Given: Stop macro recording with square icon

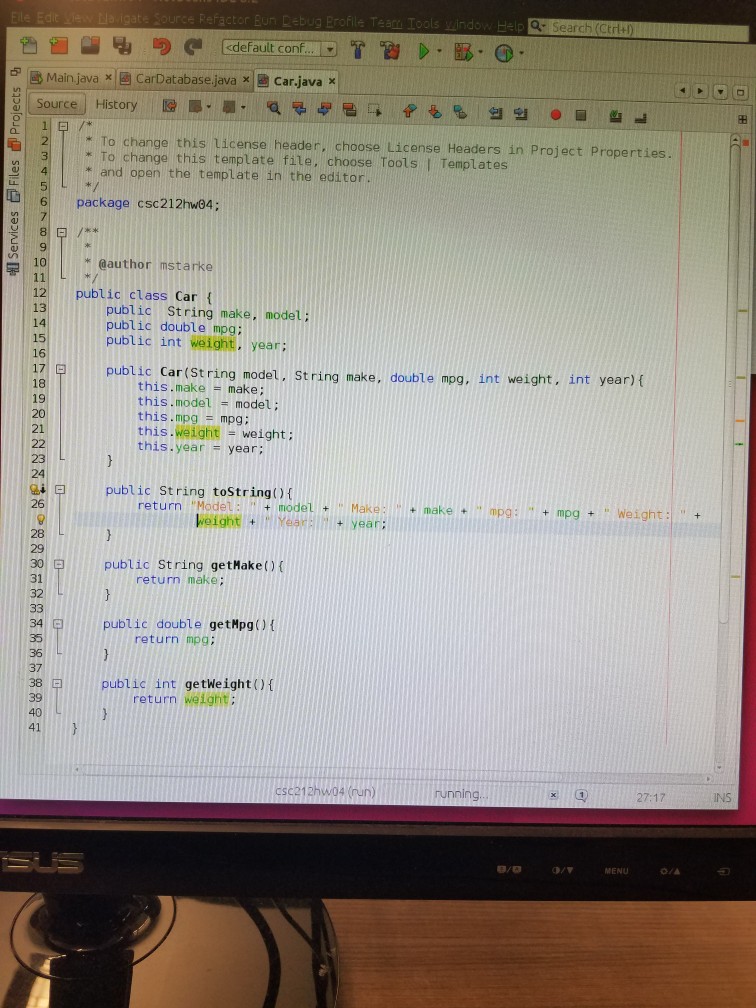Looking at the screenshot, I should point(580,115).
